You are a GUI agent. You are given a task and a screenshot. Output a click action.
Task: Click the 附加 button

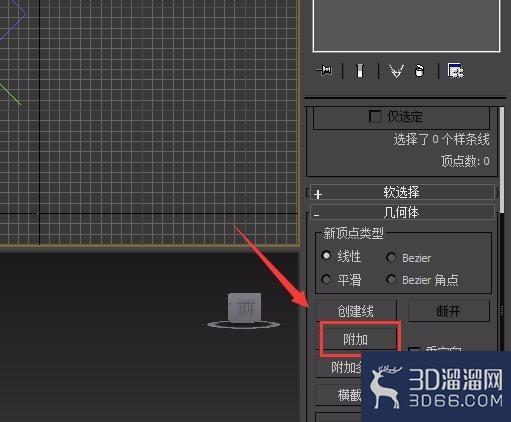[356, 339]
